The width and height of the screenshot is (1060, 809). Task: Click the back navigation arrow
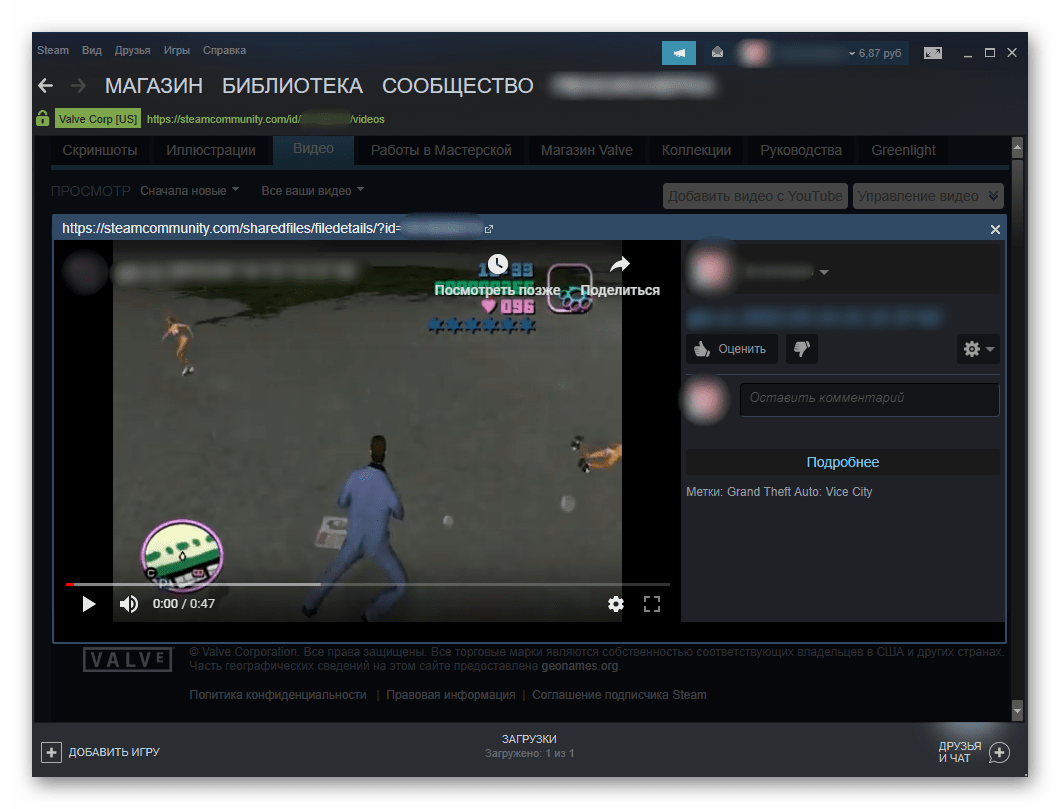point(45,86)
